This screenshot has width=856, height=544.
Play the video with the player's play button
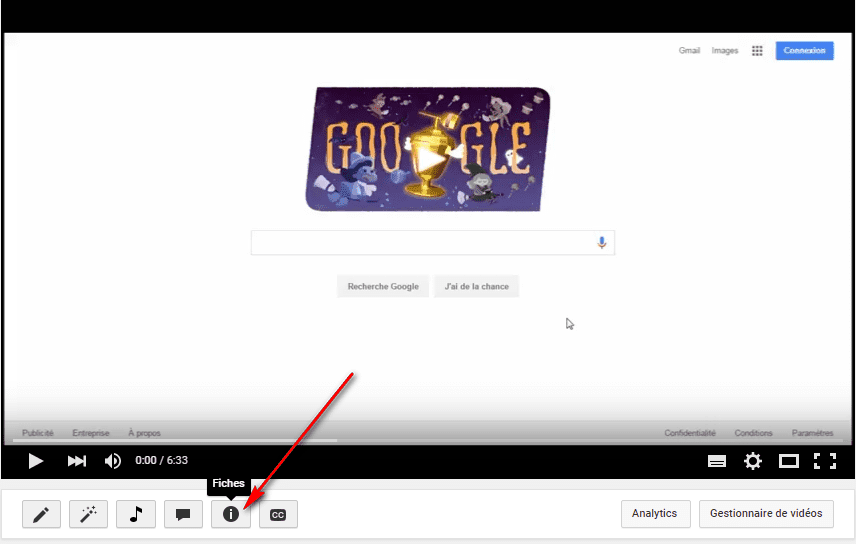tap(35, 461)
